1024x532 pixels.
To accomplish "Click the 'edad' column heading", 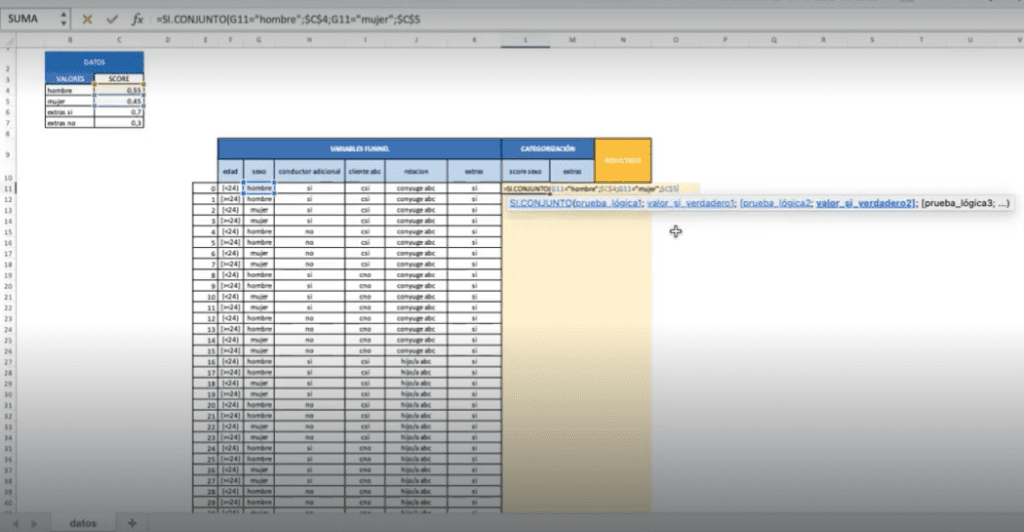I will click(x=230, y=171).
